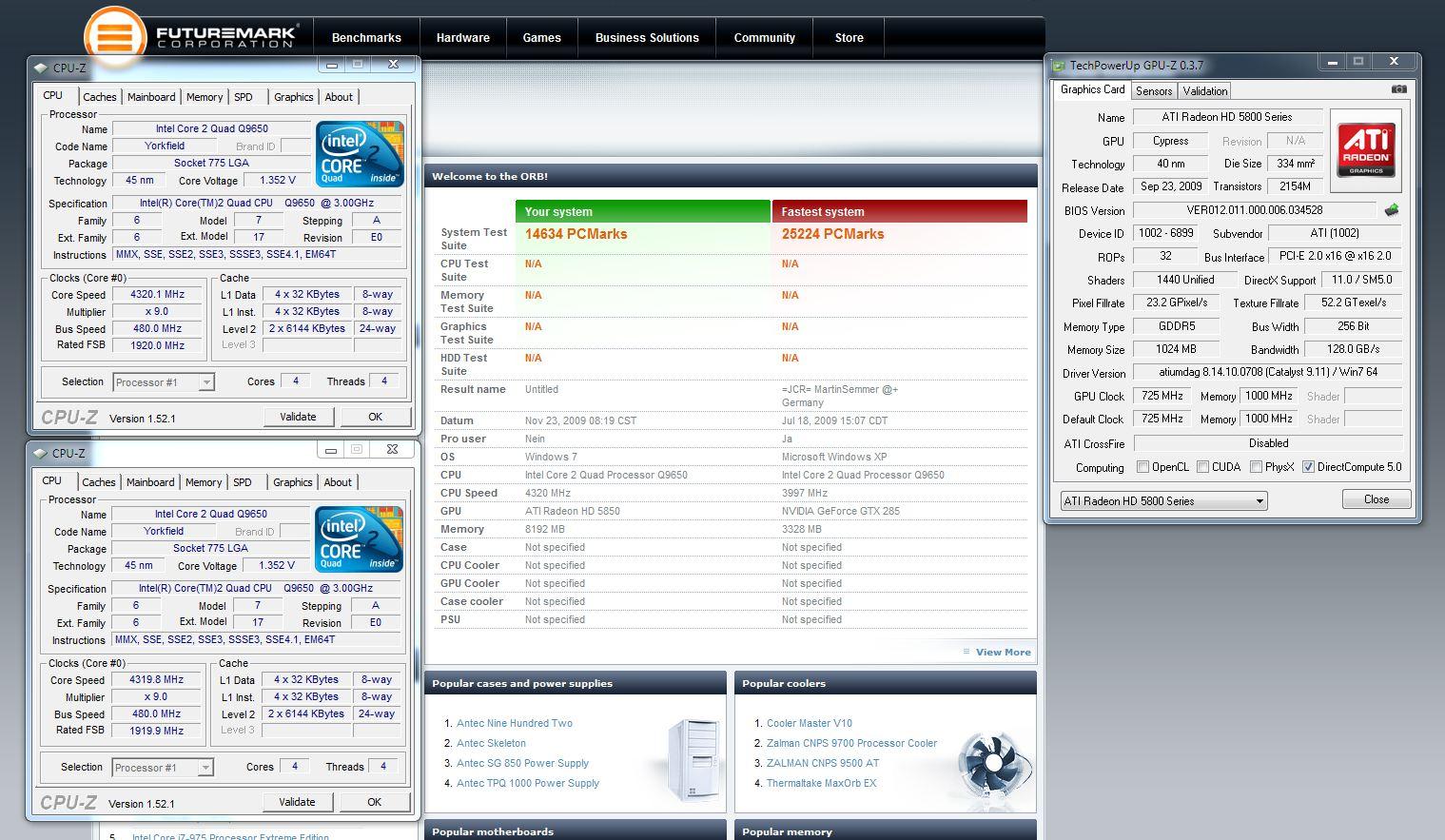Select the Graphics Card tab in GPU-Z
This screenshot has width=1445, height=840.
point(1092,89)
